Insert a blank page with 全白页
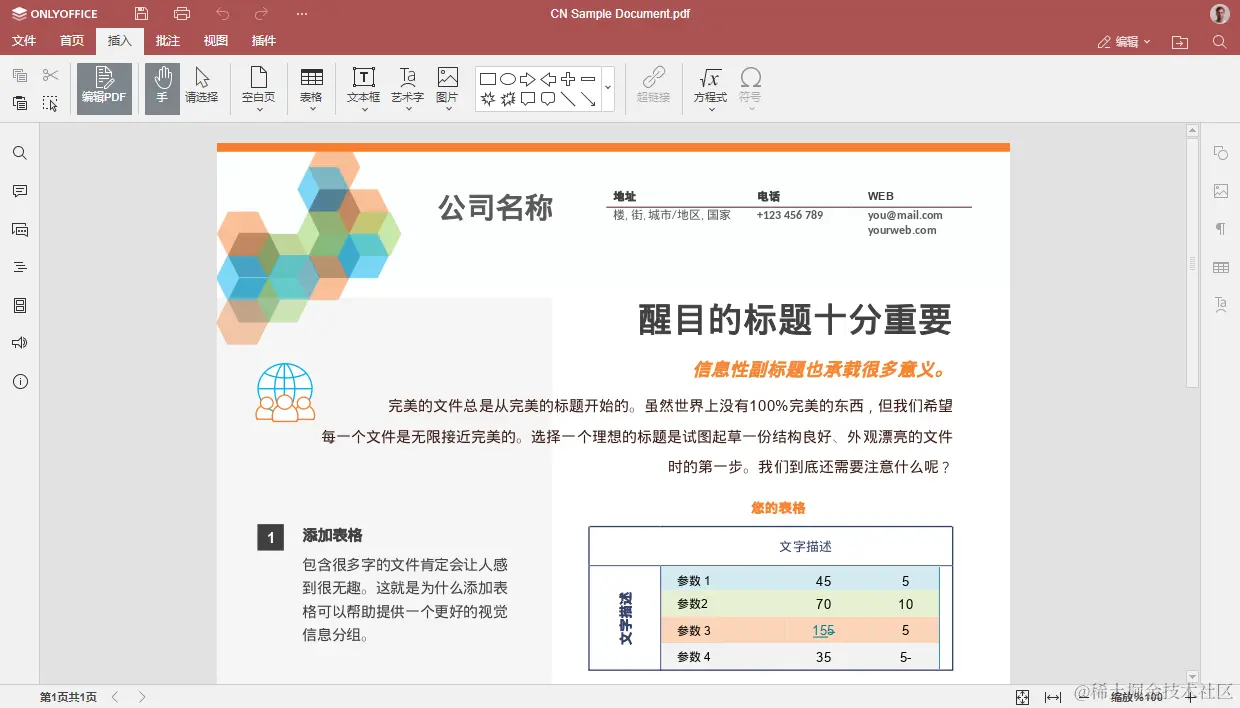 [x=259, y=87]
